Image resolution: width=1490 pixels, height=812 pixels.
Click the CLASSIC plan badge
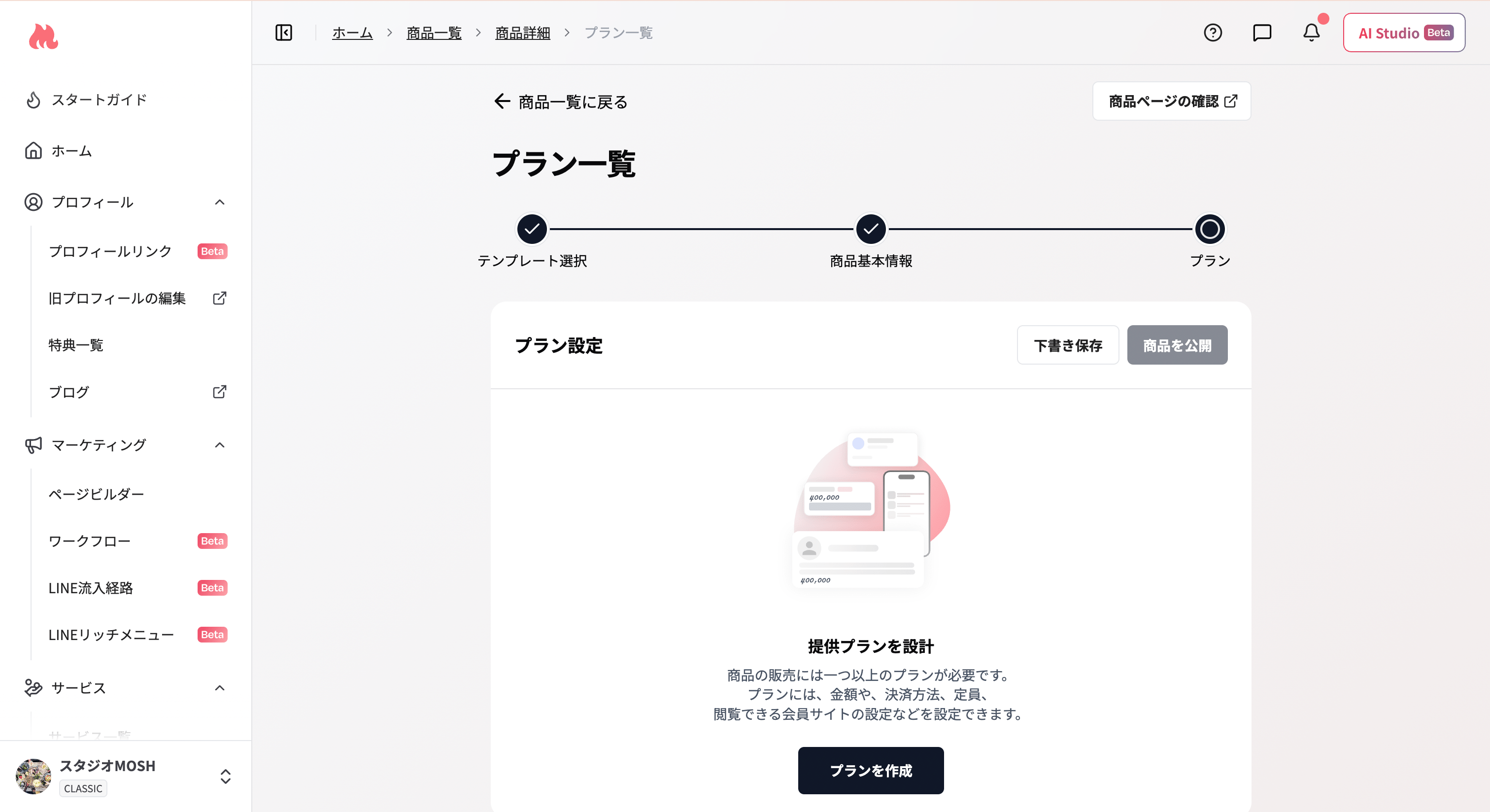coord(83,789)
